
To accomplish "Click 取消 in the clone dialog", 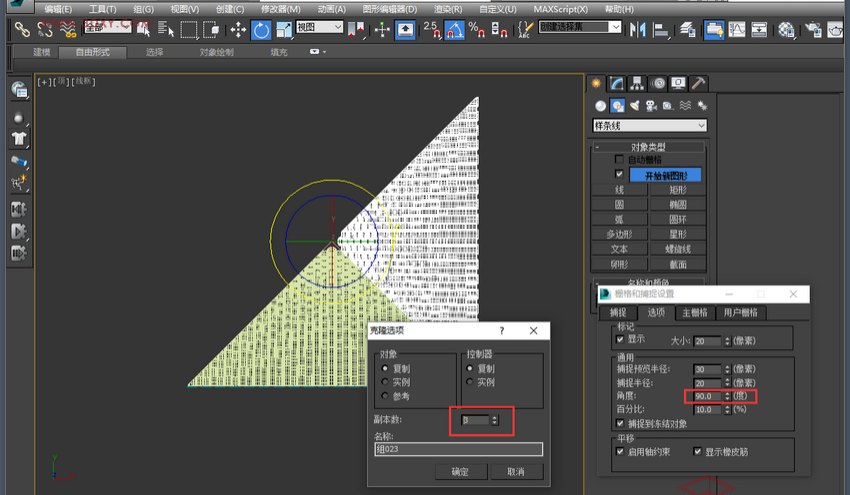I will pyautogui.click(x=516, y=472).
